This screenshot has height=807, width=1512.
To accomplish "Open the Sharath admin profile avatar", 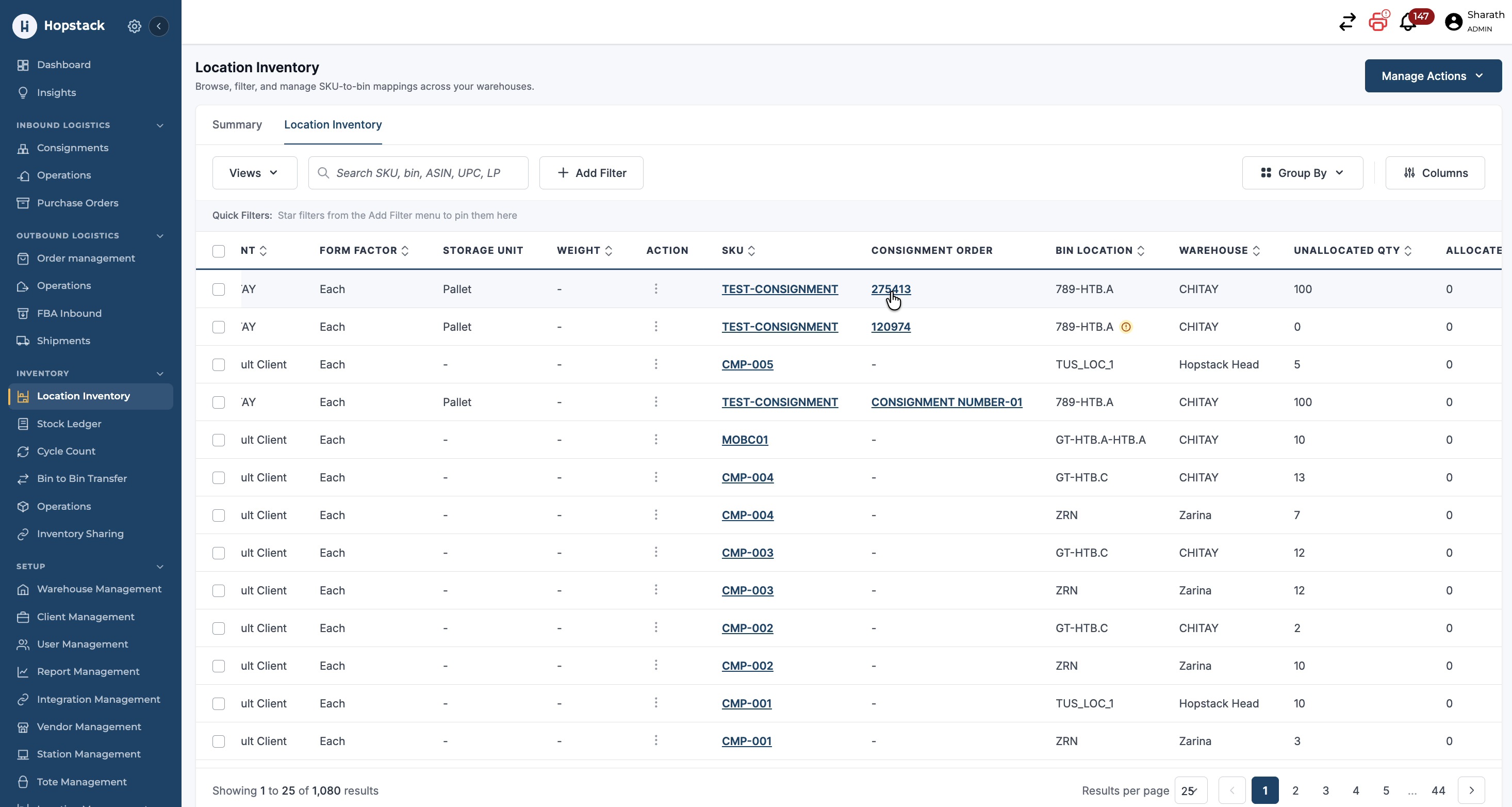I will [x=1453, y=22].
